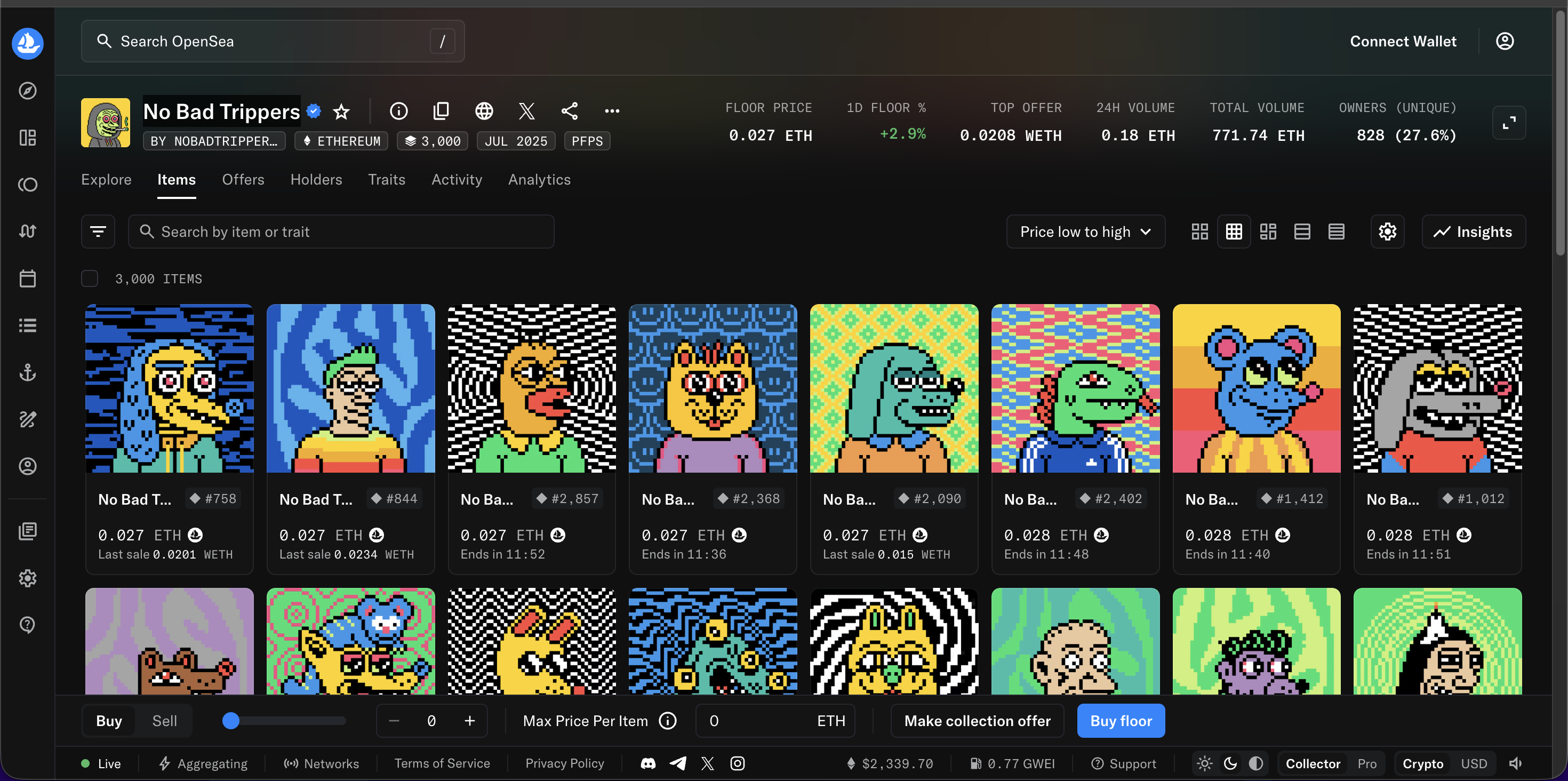
Task: Open the anchor icon in sidebar
Action: (x=27, y=372)
